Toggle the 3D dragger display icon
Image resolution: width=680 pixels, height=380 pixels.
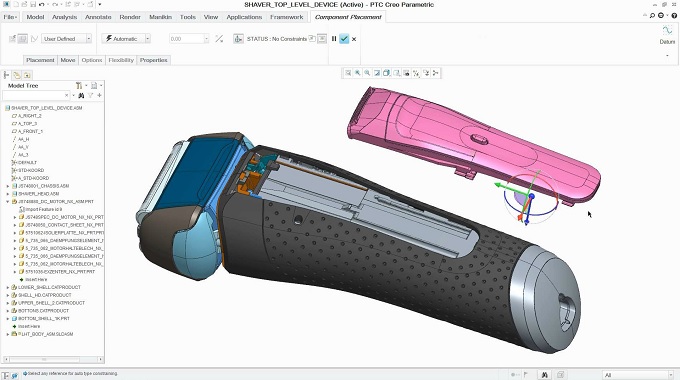238,39
